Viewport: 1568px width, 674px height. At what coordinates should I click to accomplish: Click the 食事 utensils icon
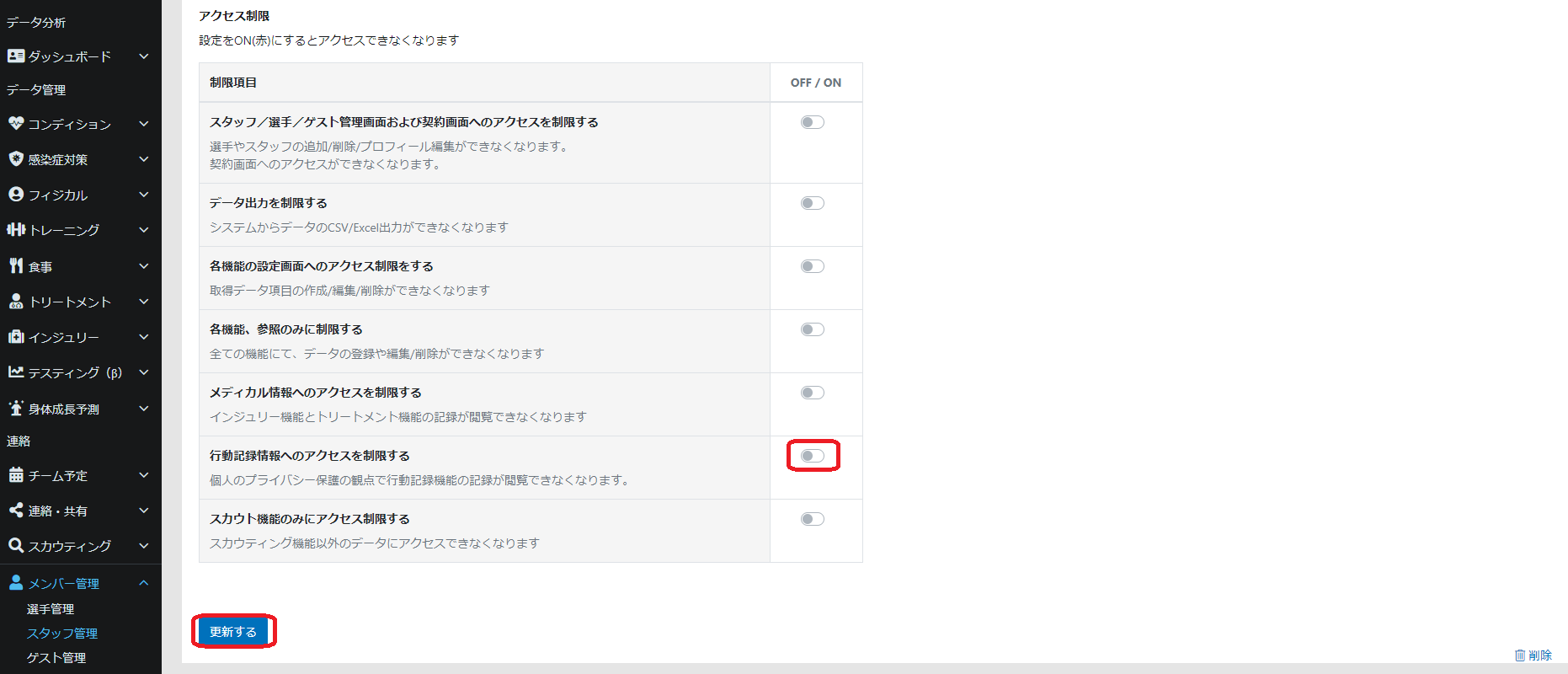tap(16, 265)
